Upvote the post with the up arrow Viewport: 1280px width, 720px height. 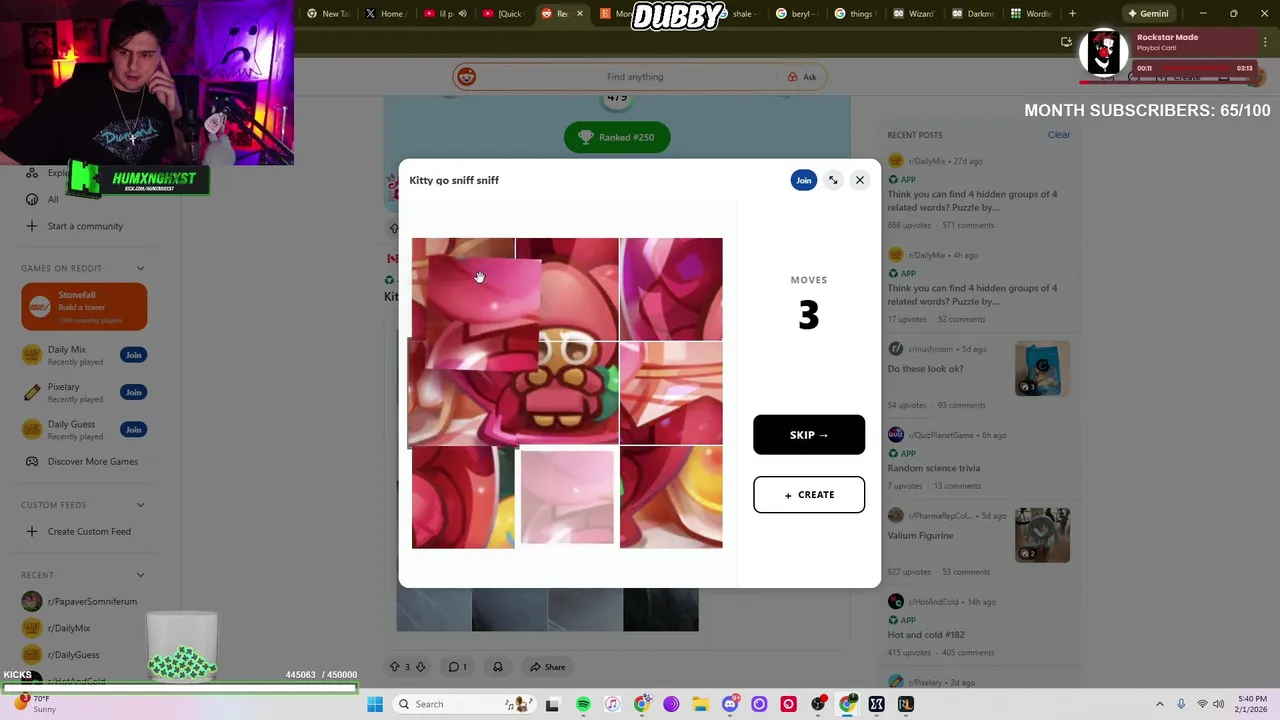point(394,667)
